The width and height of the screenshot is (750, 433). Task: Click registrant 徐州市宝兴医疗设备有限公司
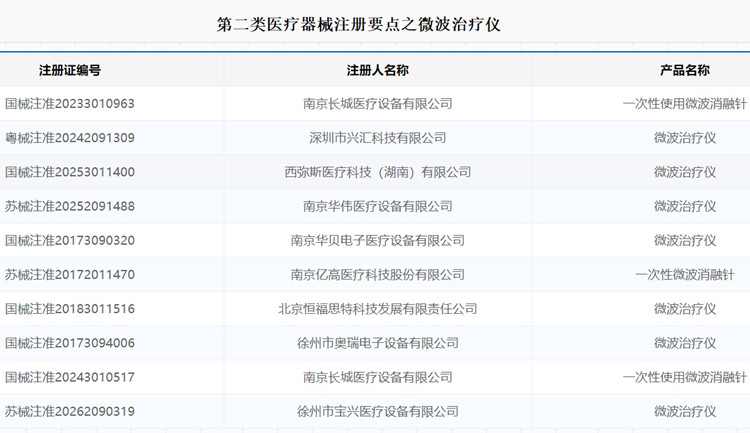click(x=377, y=411)
